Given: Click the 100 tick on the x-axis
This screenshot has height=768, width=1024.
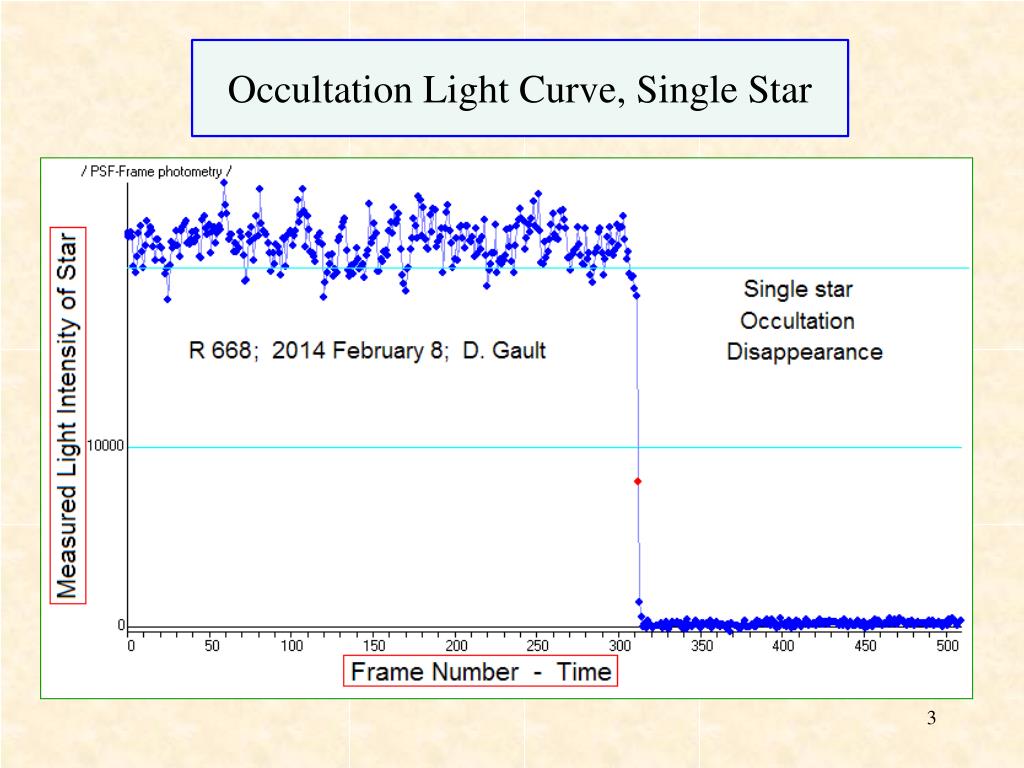Looking at the screenshot, I should pyautogui.click(x=292, y=646).
